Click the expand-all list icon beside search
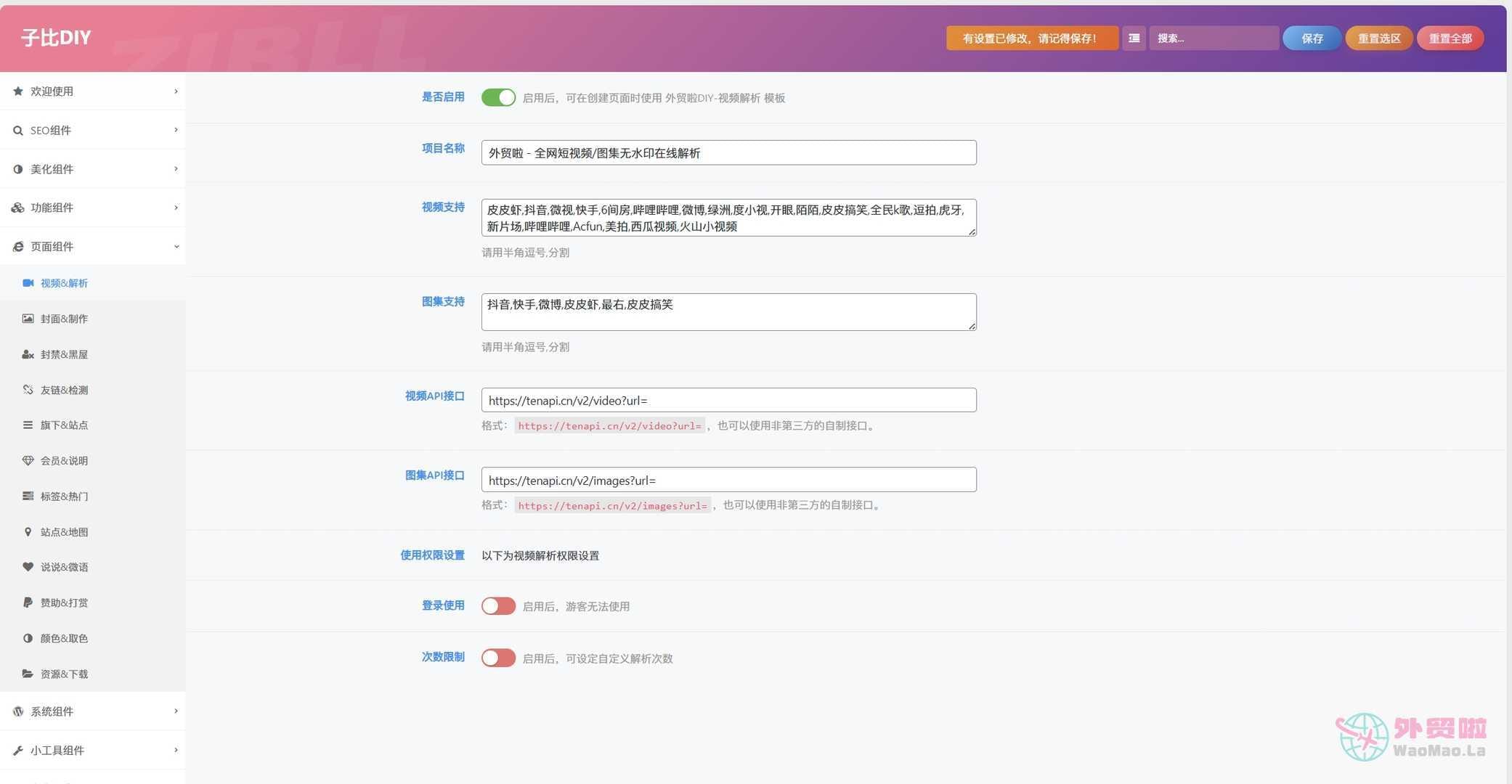The height and width of the screenshot is (784, 1512). (1134, 38)
